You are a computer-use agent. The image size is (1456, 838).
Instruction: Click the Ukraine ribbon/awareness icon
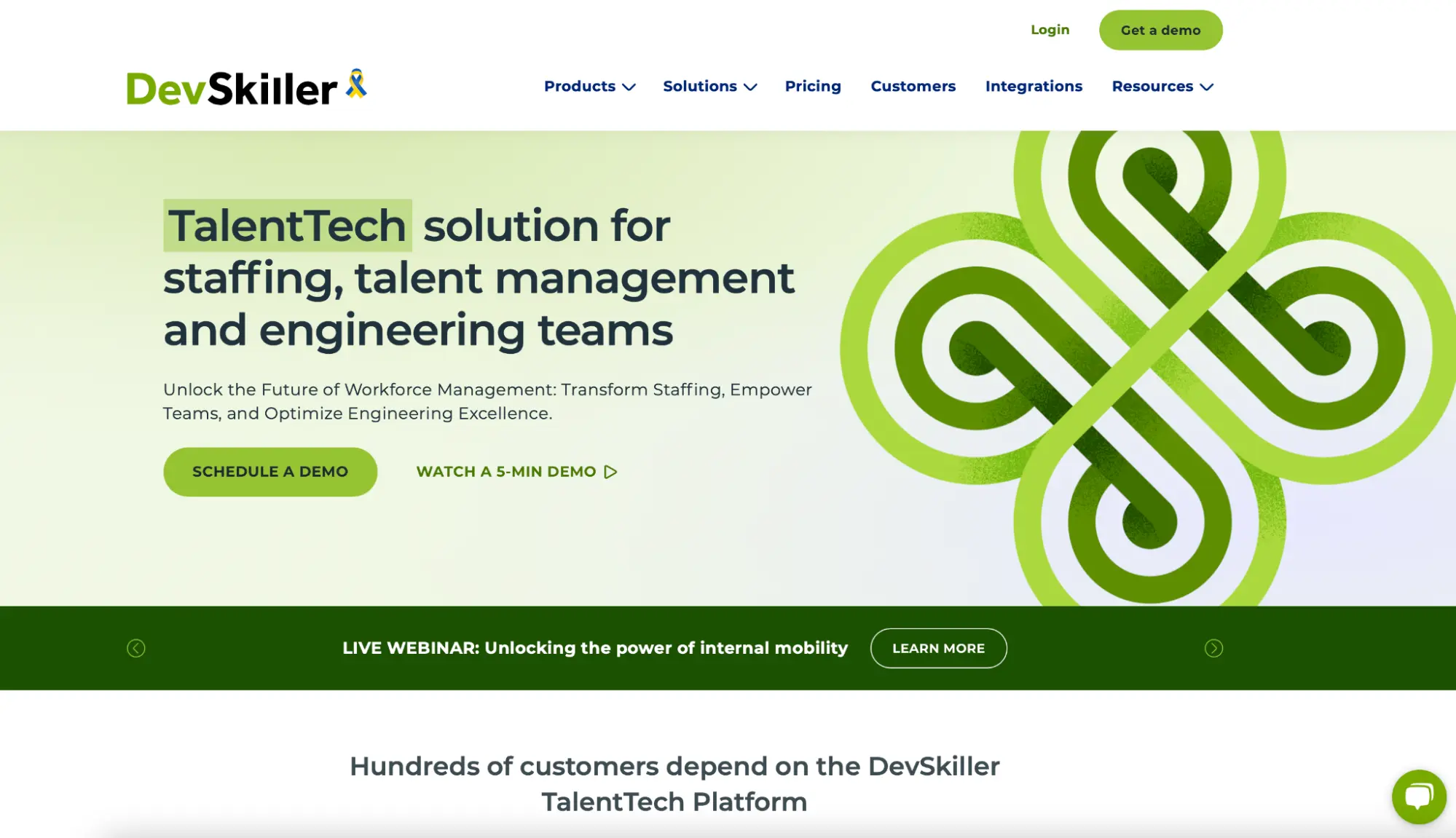coord(357,85)
